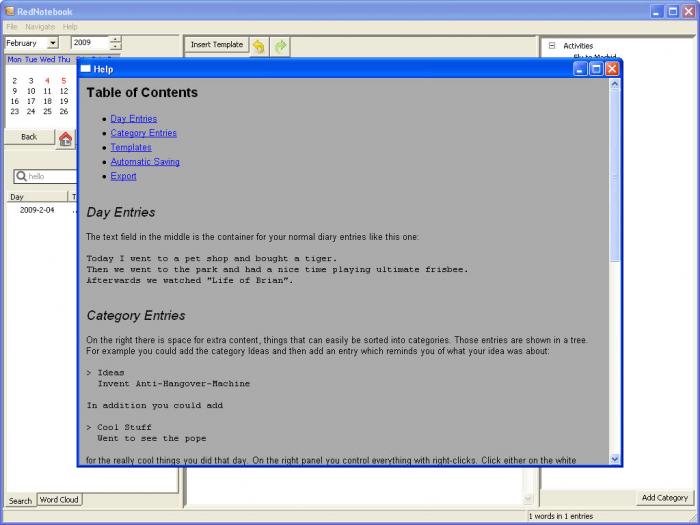Select day 5 in the calendar
This screenshot has width=700, height=525.
click(64, 81)
